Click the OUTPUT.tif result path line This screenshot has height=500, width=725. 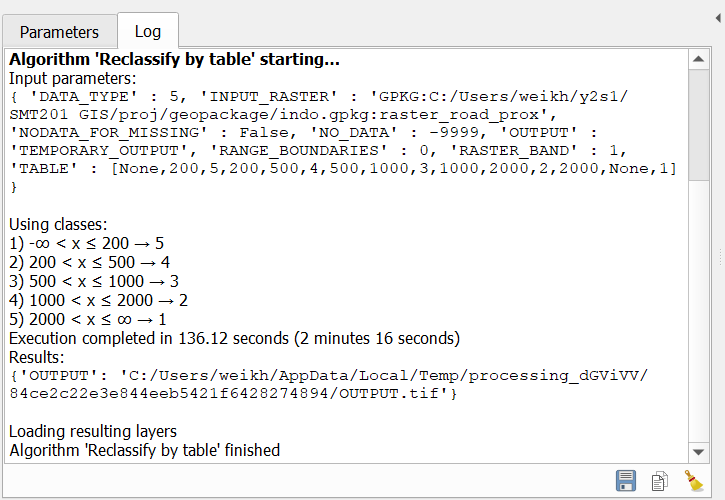pyautogui.click(x=233, y=393)
